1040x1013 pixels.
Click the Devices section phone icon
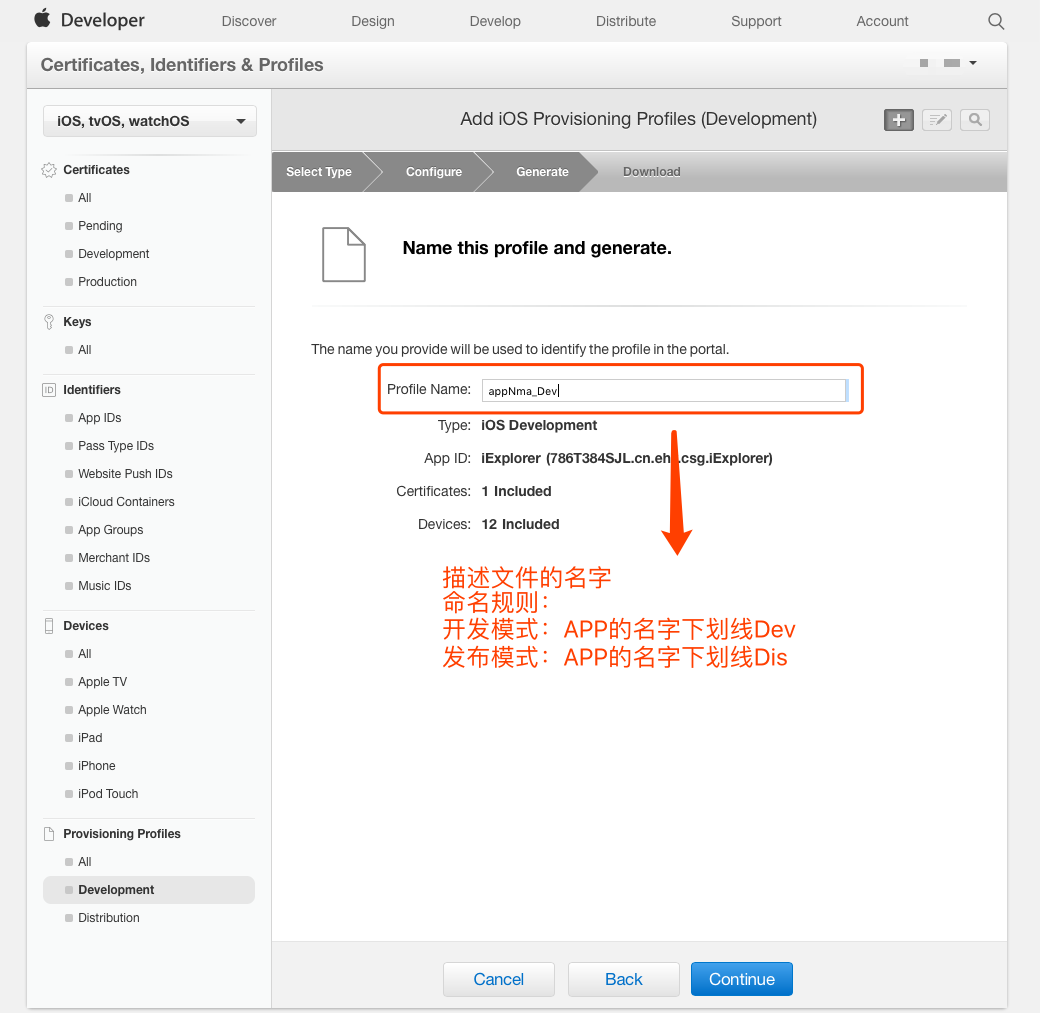[49, 626]
